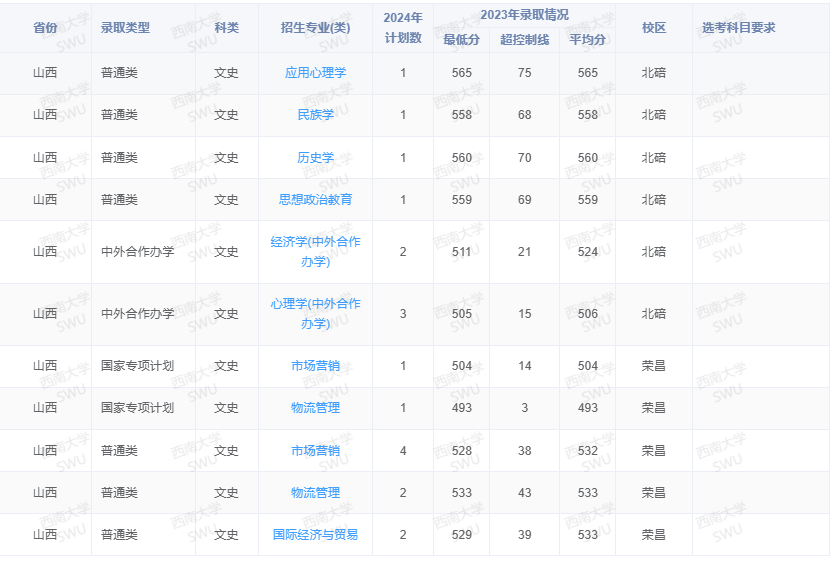
Task: Open the 民族学 major link
Action: coord(315,115)
